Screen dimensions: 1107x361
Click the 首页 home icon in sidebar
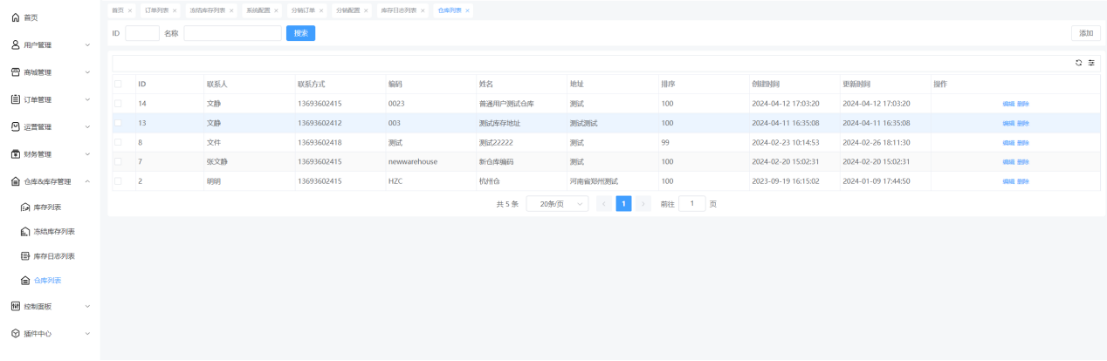click(16, 18)
